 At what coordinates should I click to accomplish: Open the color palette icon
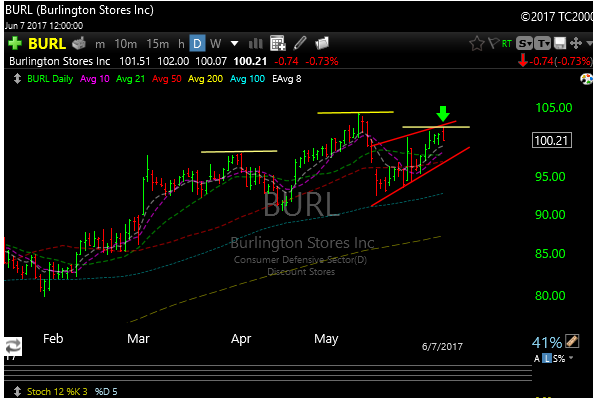[x=586, y=79]
